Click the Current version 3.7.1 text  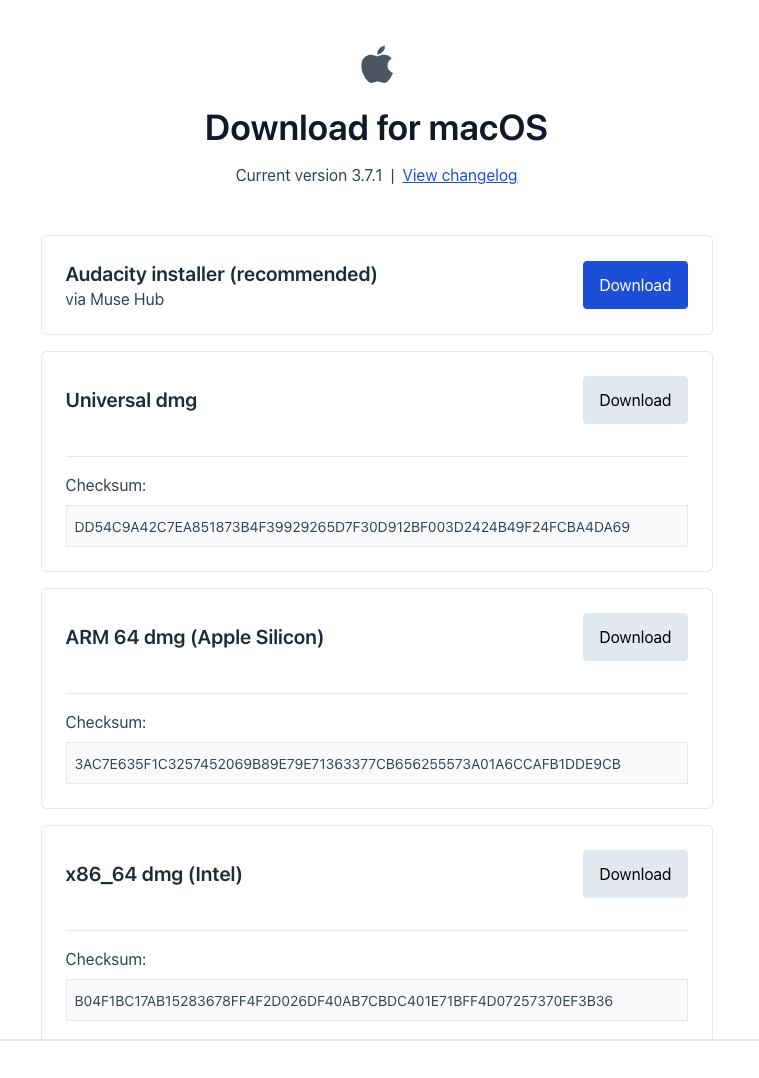308,175
